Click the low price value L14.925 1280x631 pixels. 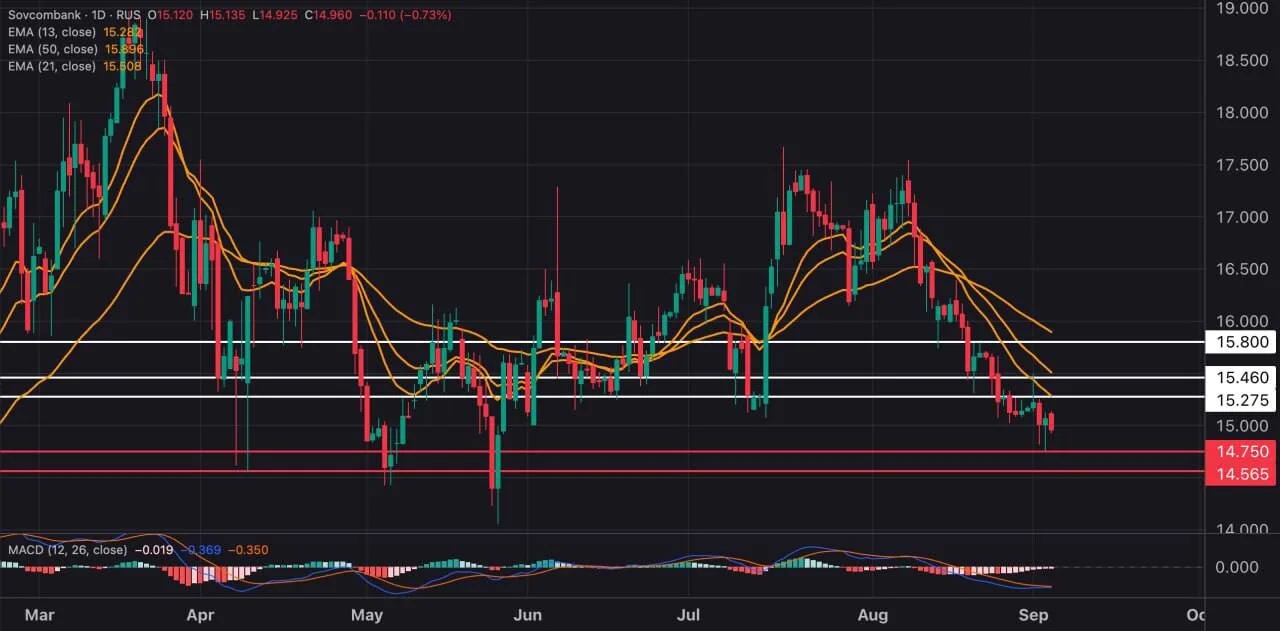[x=274, y=15]
